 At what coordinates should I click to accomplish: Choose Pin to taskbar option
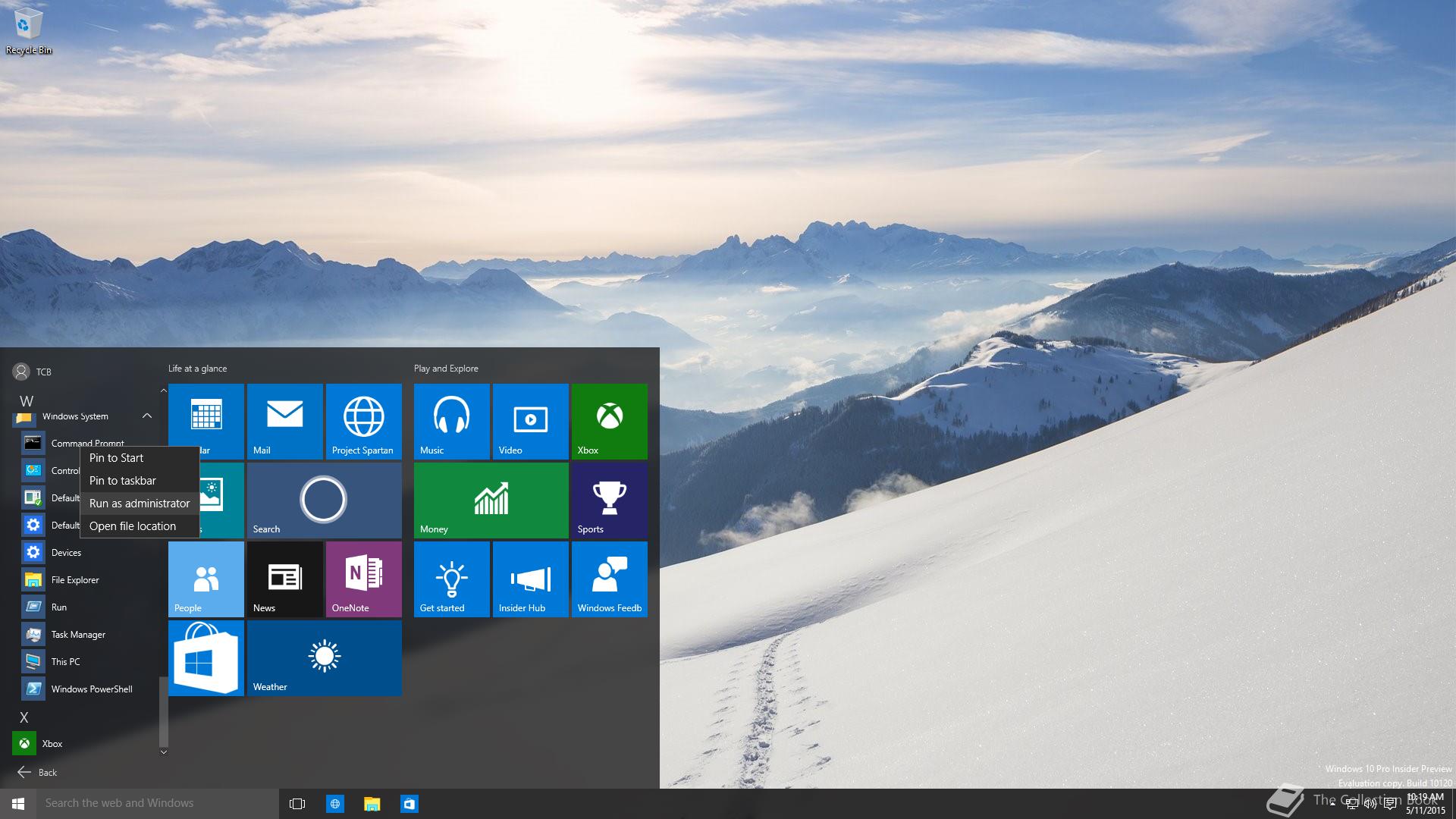[x=123, y=481]
